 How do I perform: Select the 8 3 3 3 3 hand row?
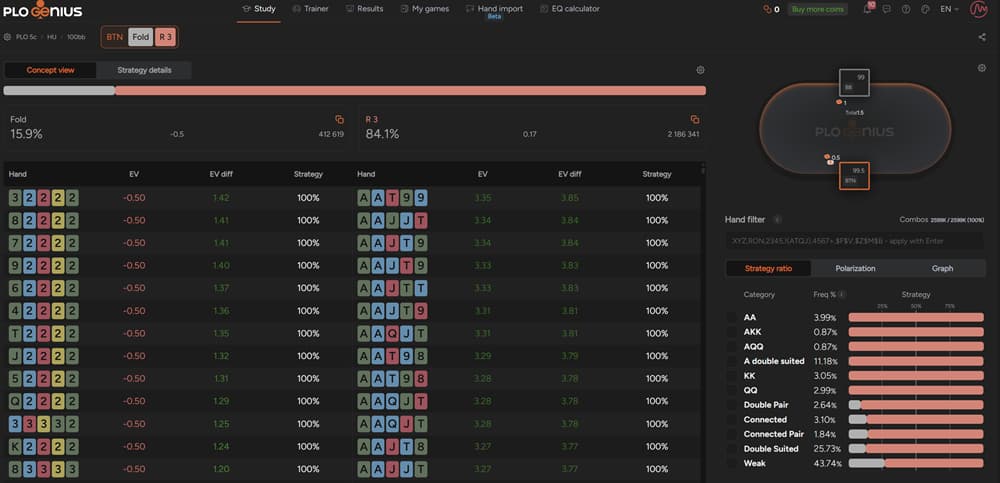[177, 469]
